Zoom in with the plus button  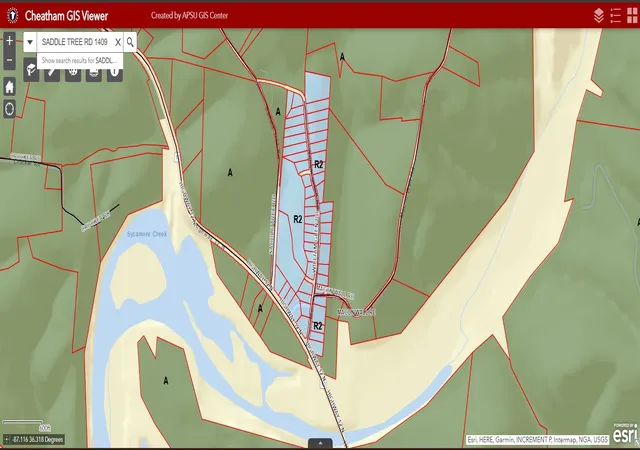click(9, 41)
